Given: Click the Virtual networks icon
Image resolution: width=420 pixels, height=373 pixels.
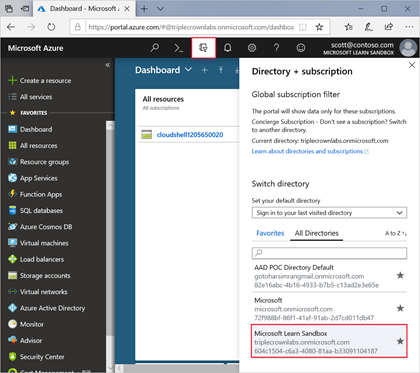Looking at the screenshot, I should point(12,292).
